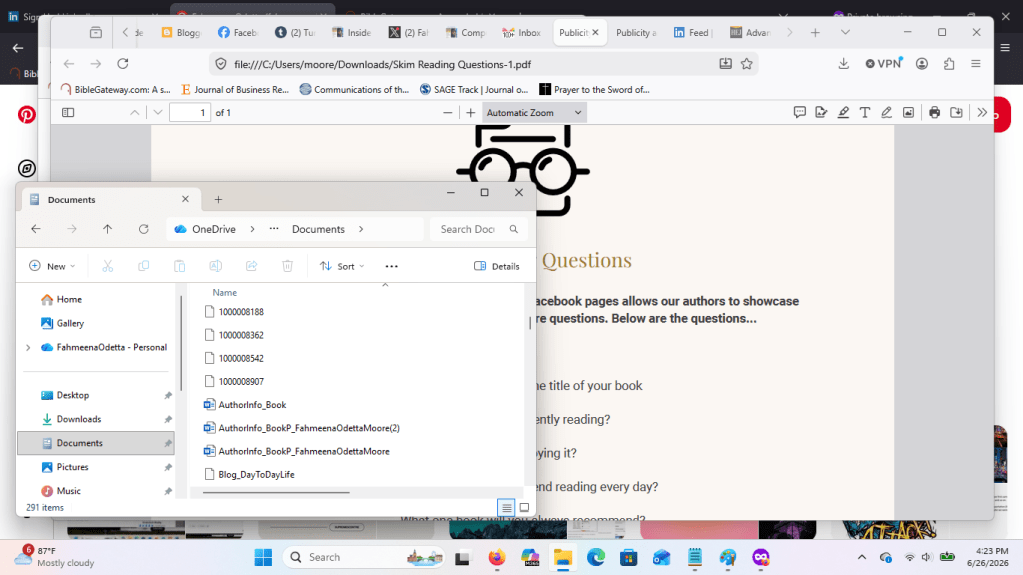Open Prayer to the Sword bookmark
The width and height of the screenshot is (1023, 575).
pyautogui.click(x=594, y=89)
